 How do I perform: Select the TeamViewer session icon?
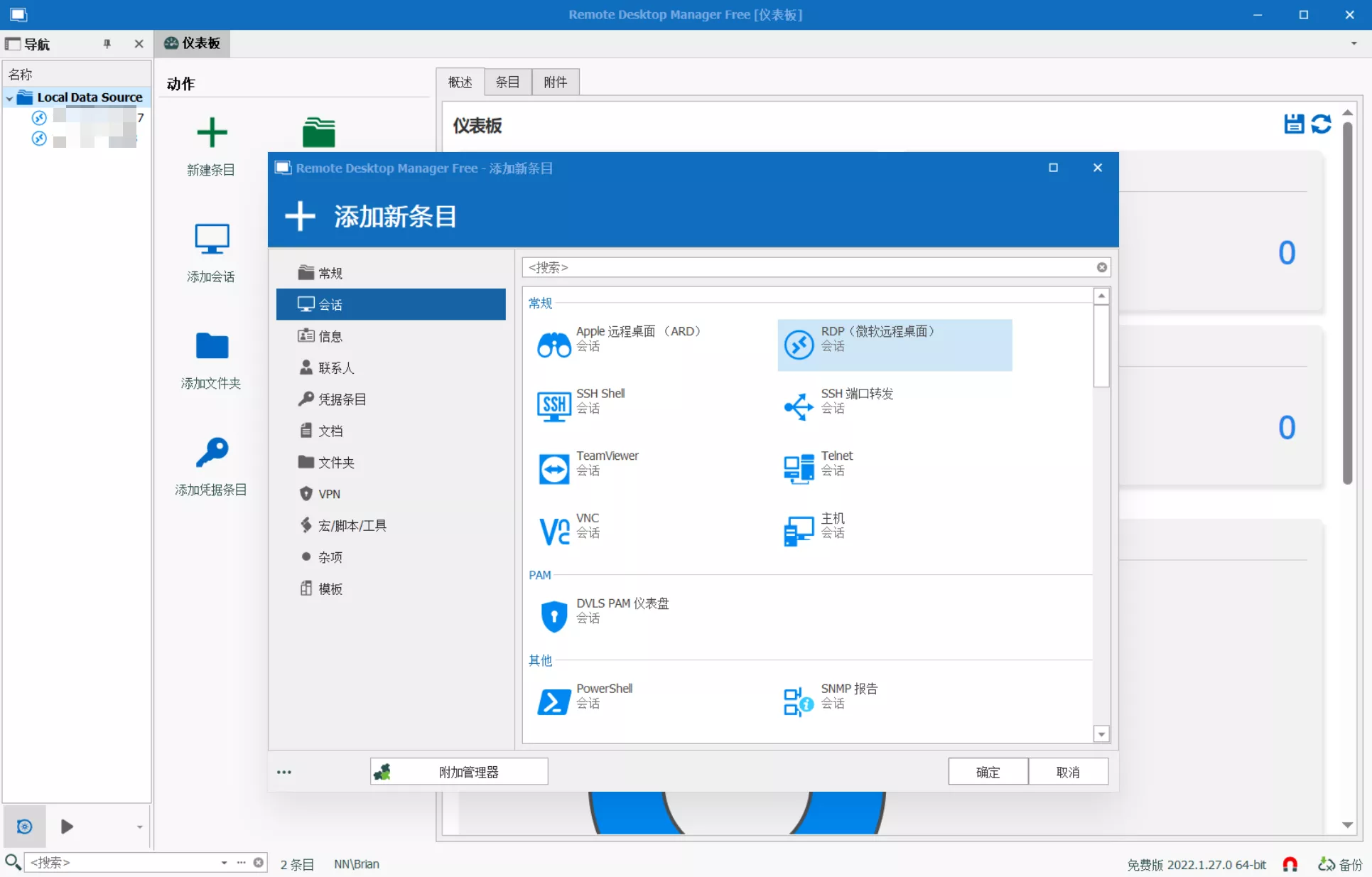(553, 469)
